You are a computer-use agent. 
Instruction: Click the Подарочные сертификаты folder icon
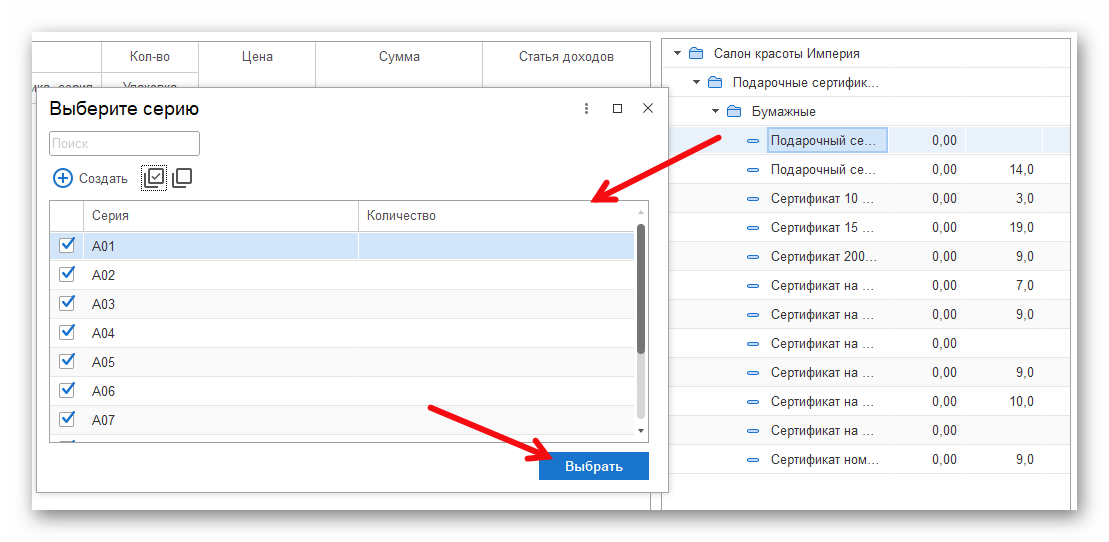pos(714,82)
